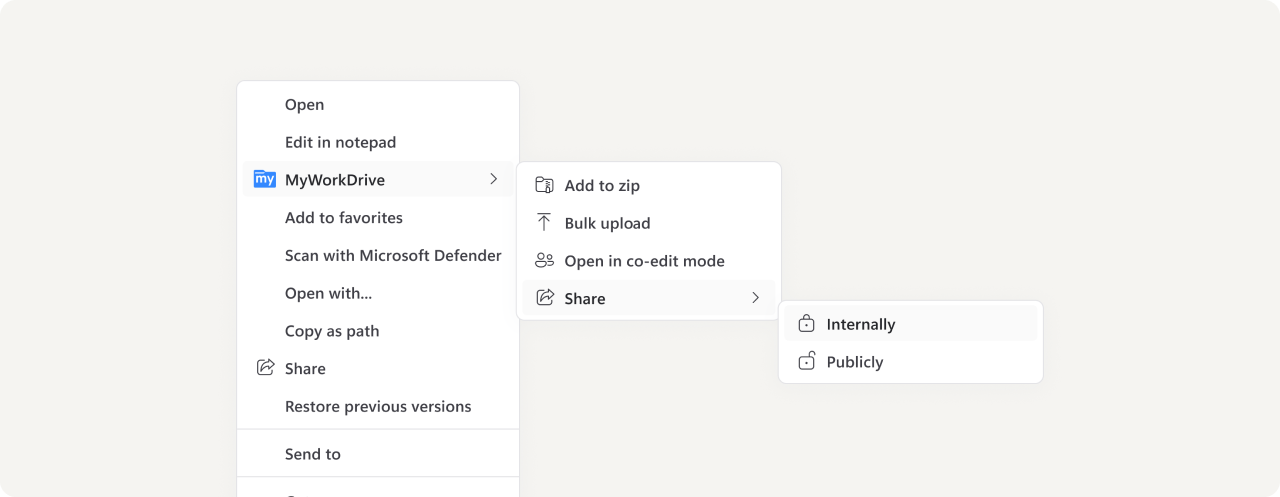Click the co-edit mode people icon
This screenshot has height=497, width=1280.
[x=544, y=261]
